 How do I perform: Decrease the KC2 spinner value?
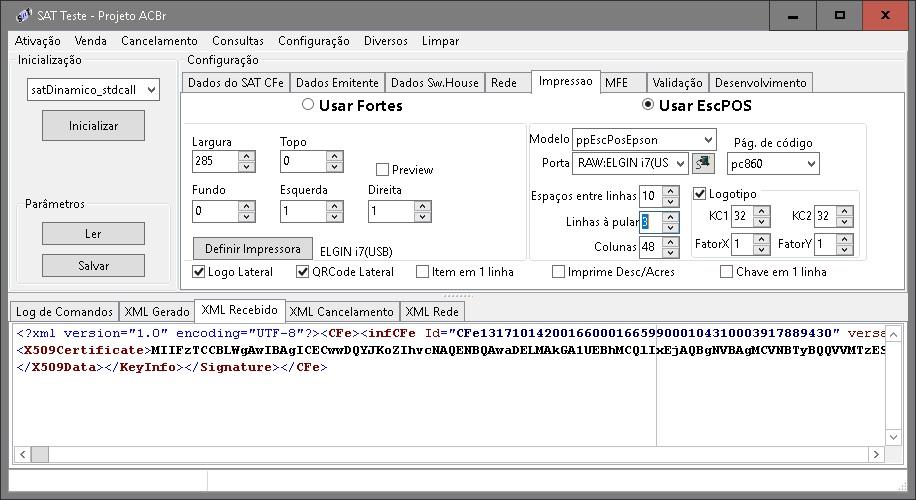(845, 221)
